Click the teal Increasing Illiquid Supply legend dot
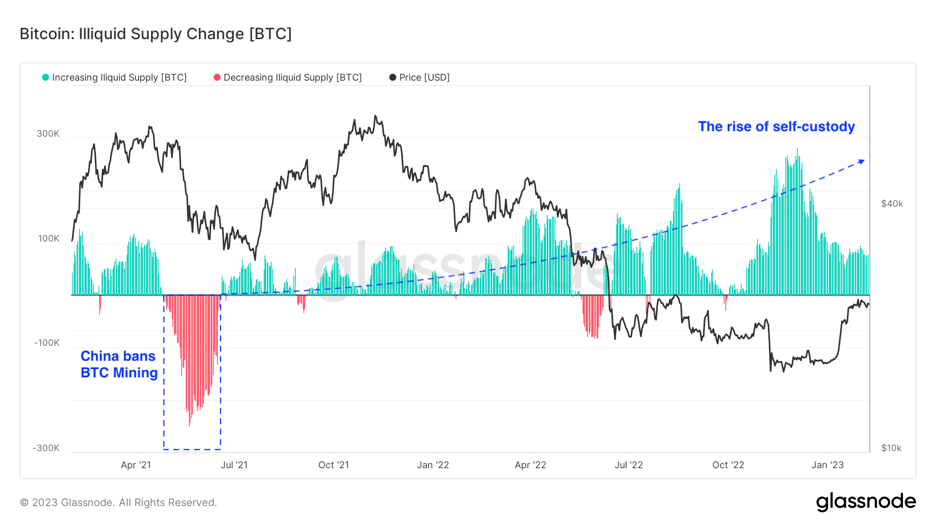The width and height of the screenshot is (936, 526). [46, 78]
